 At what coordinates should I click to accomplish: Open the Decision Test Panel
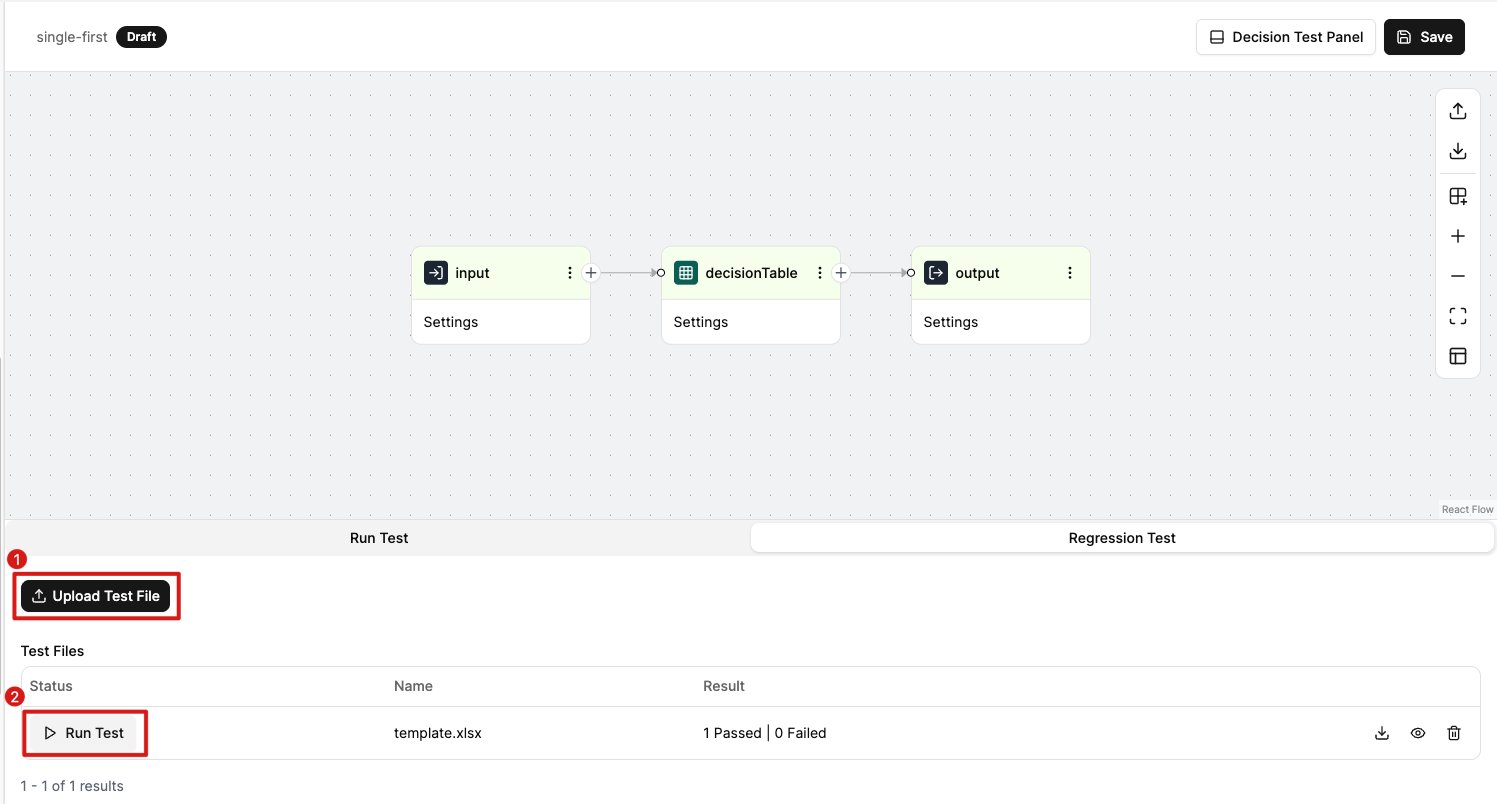[1286, 37]
